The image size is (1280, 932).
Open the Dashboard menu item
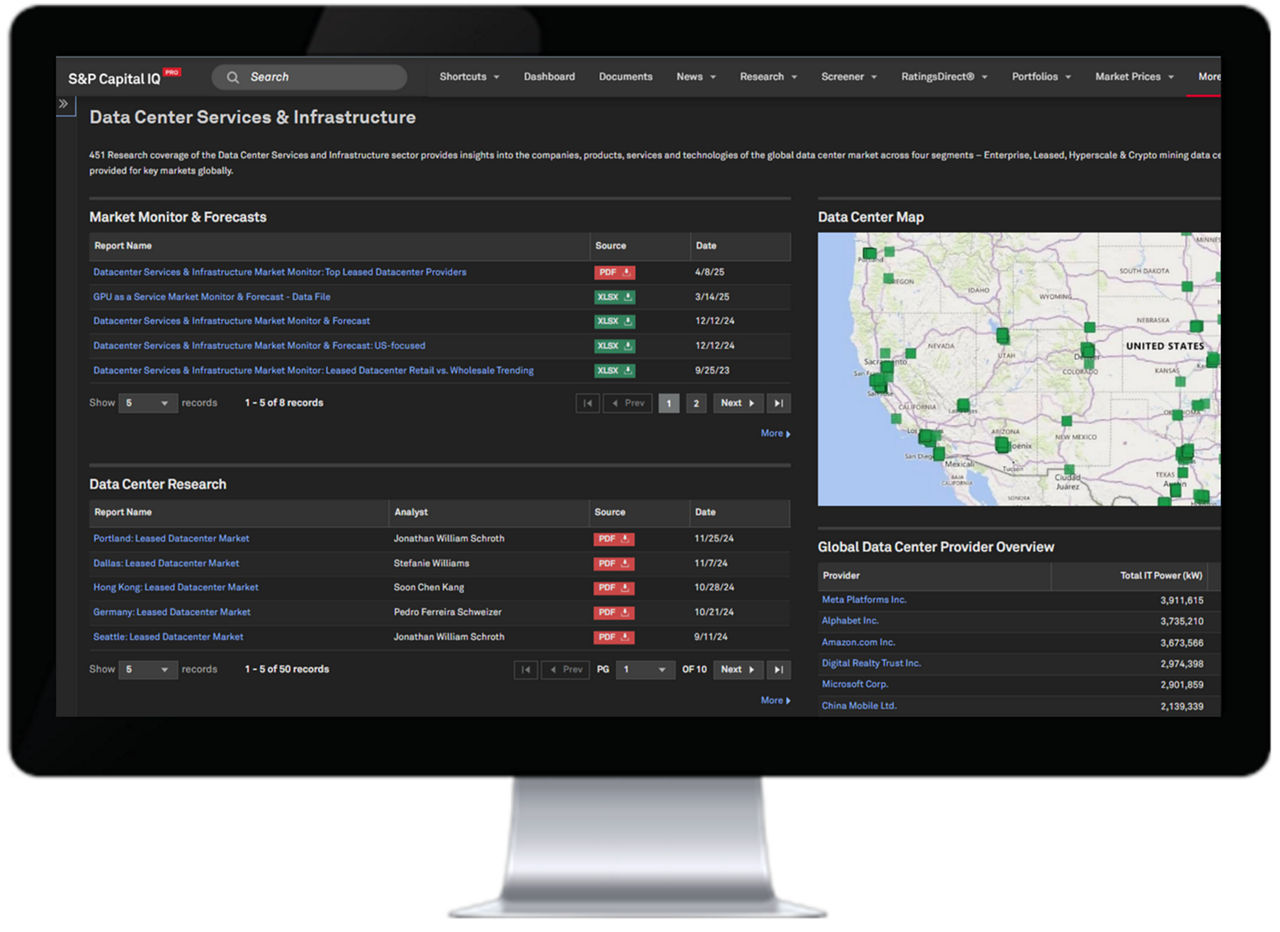pyautogui.click(x=549, y=77)
